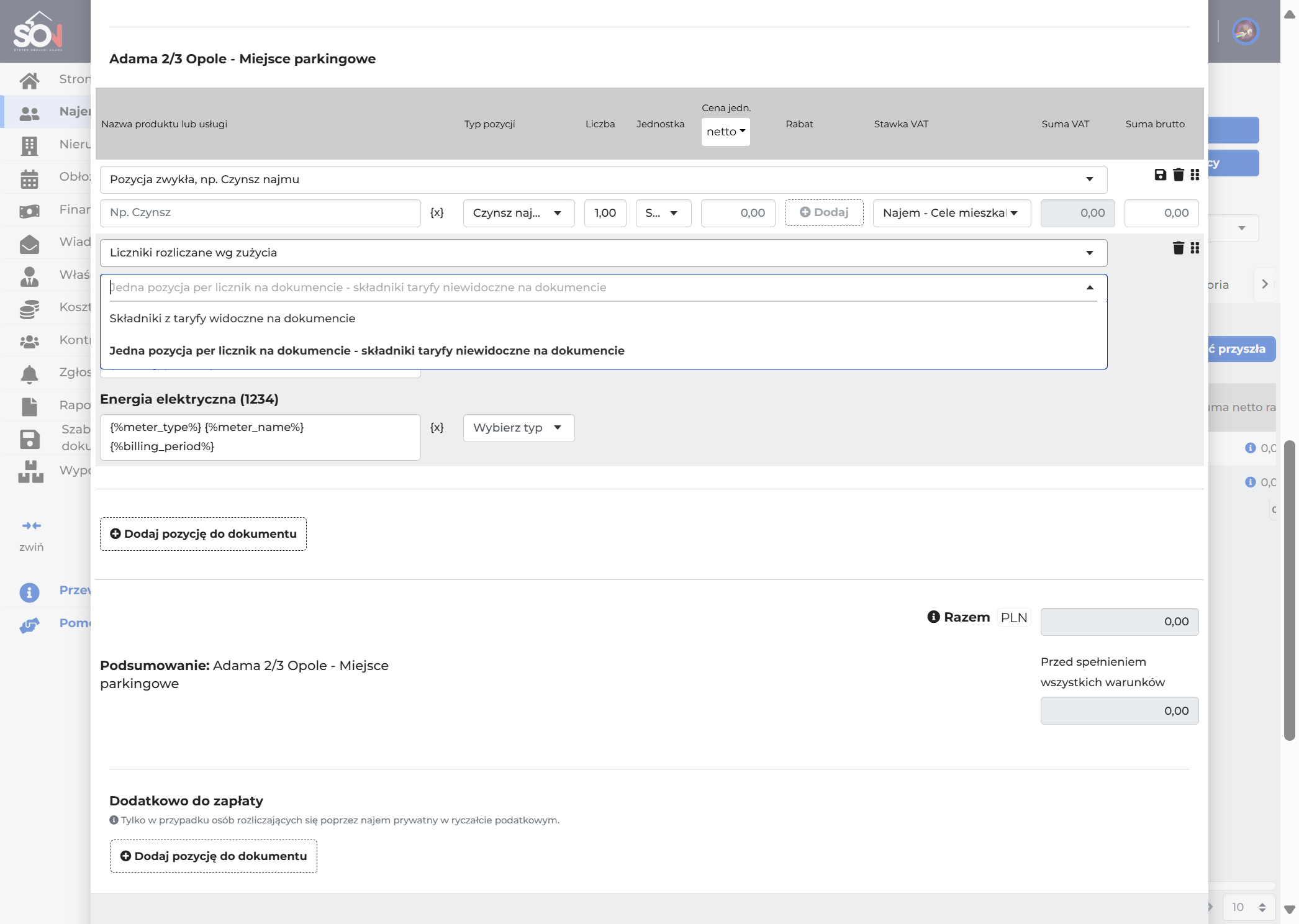Select 'Składniki z taryfy widoczne na dokumencie' option
Screen dimensions: 1299x924
coord(232,319)
